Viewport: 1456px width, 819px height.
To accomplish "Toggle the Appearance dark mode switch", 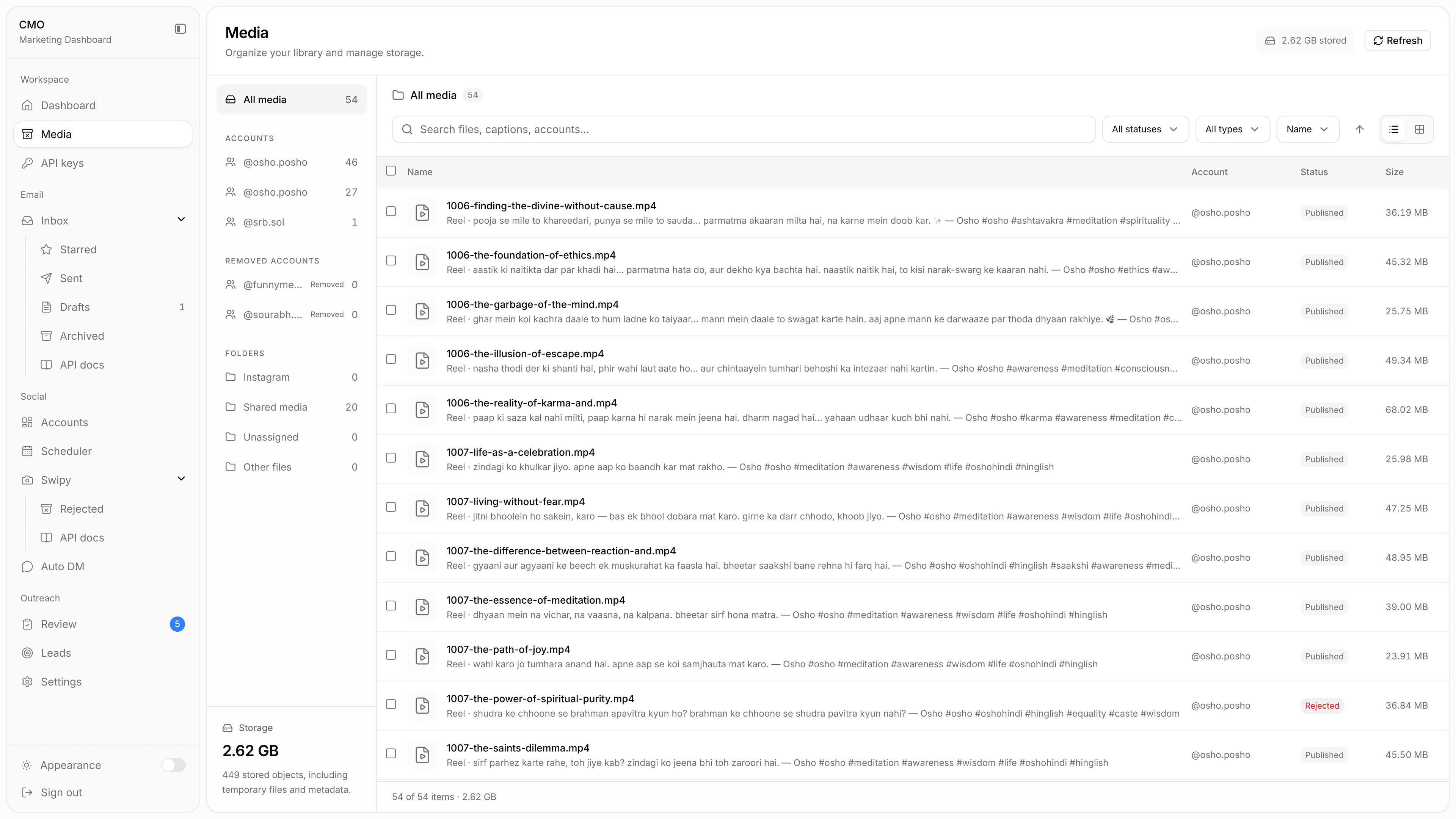I will (174, 765).
